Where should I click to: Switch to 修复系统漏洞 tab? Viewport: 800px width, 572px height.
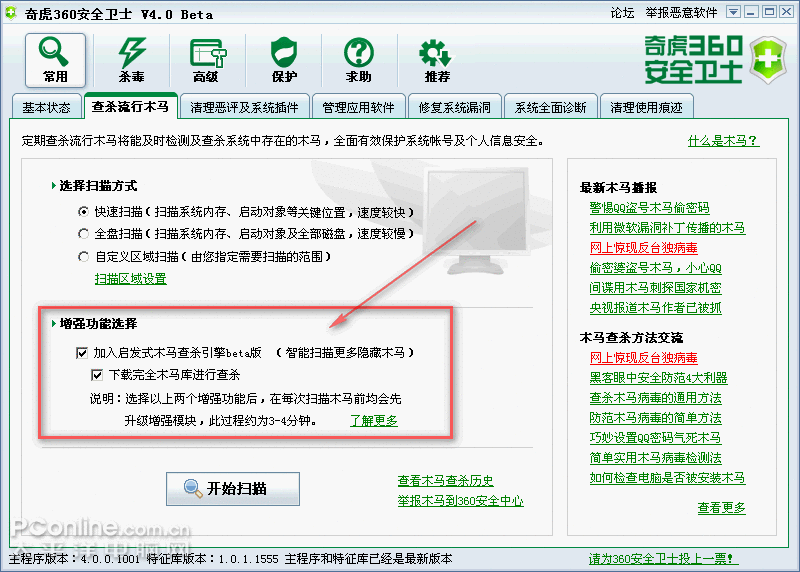(x=455, y=107)
